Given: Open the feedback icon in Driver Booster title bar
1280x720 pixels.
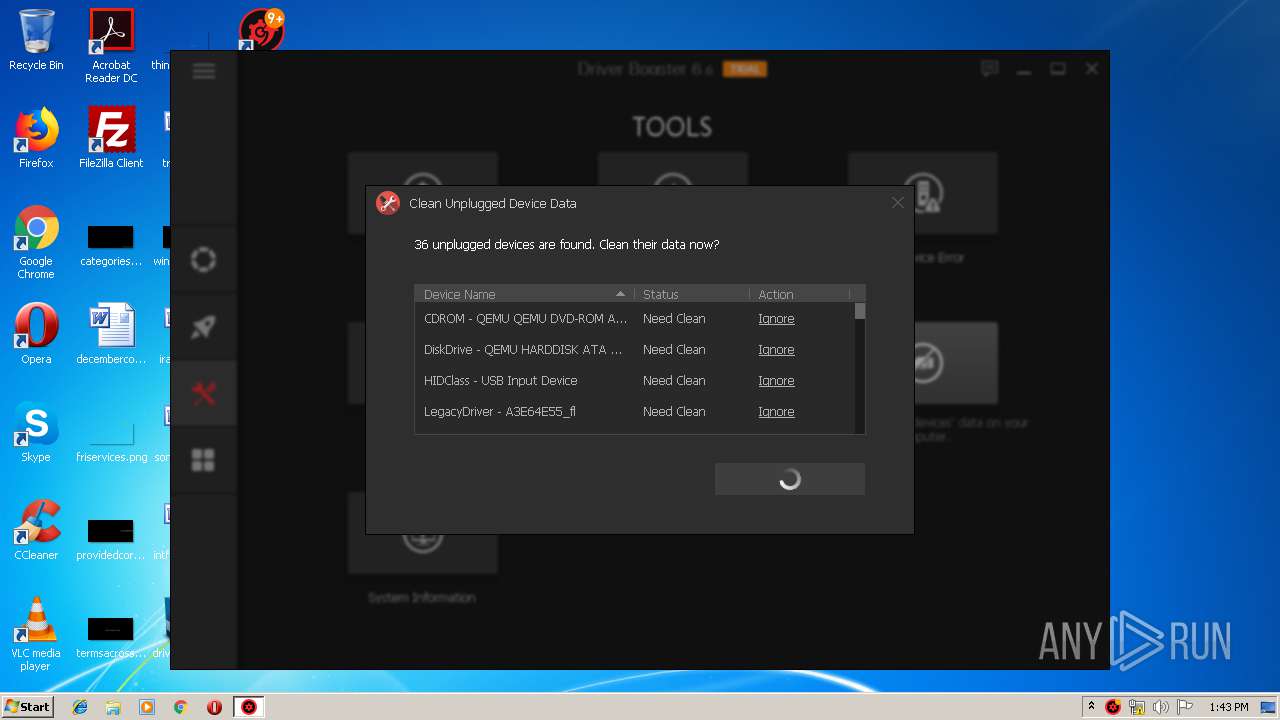Looking at the screenshot, I should tap(990, 69).
